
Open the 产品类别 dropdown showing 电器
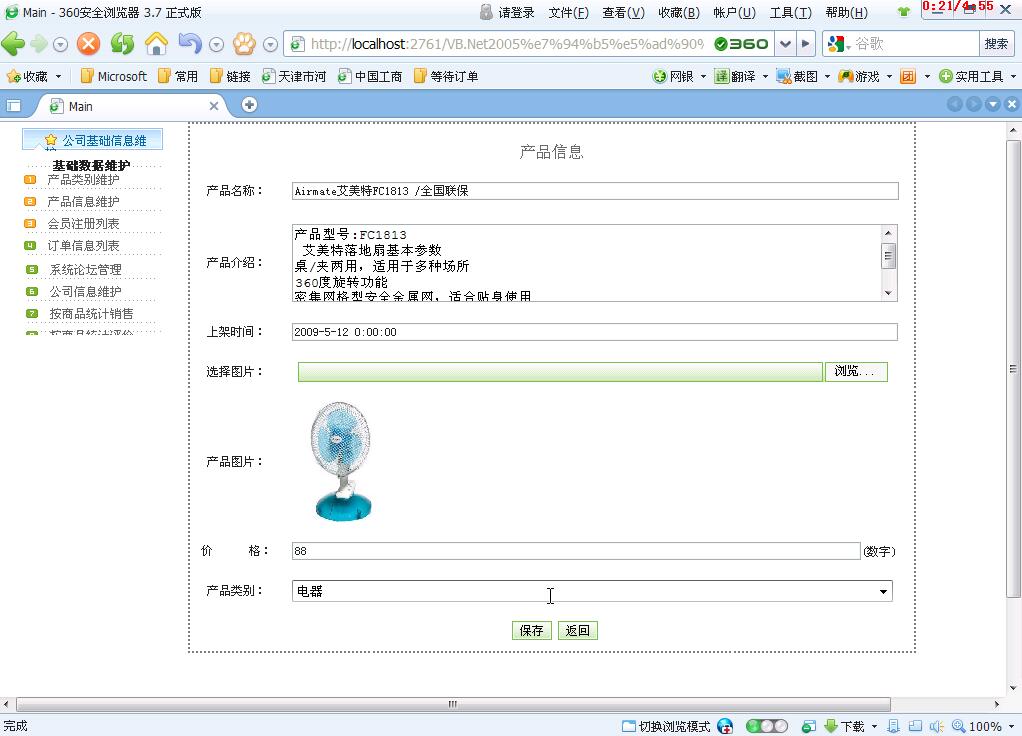(592, 591)
